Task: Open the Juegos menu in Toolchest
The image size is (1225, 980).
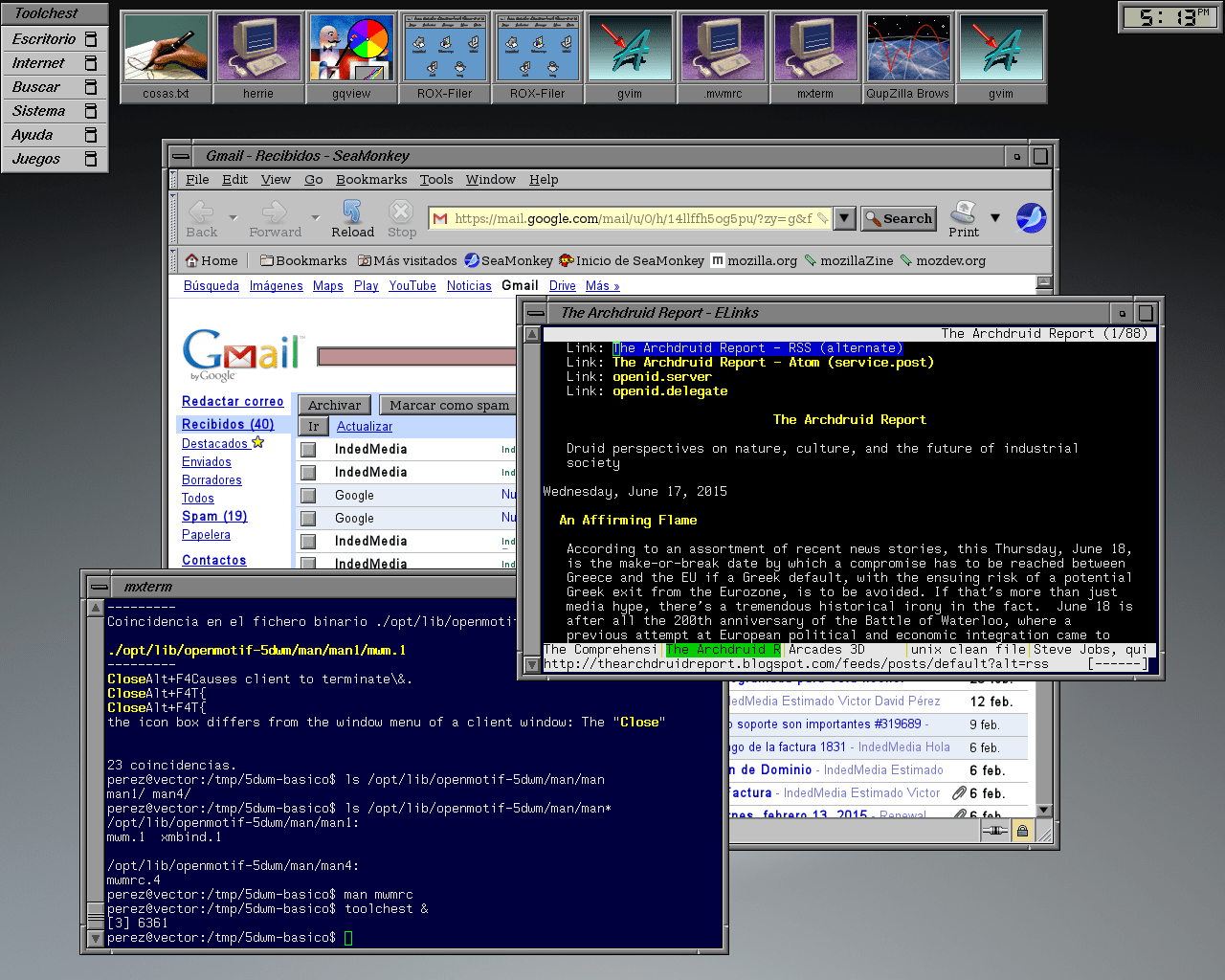Action: (x=55, y=159)
